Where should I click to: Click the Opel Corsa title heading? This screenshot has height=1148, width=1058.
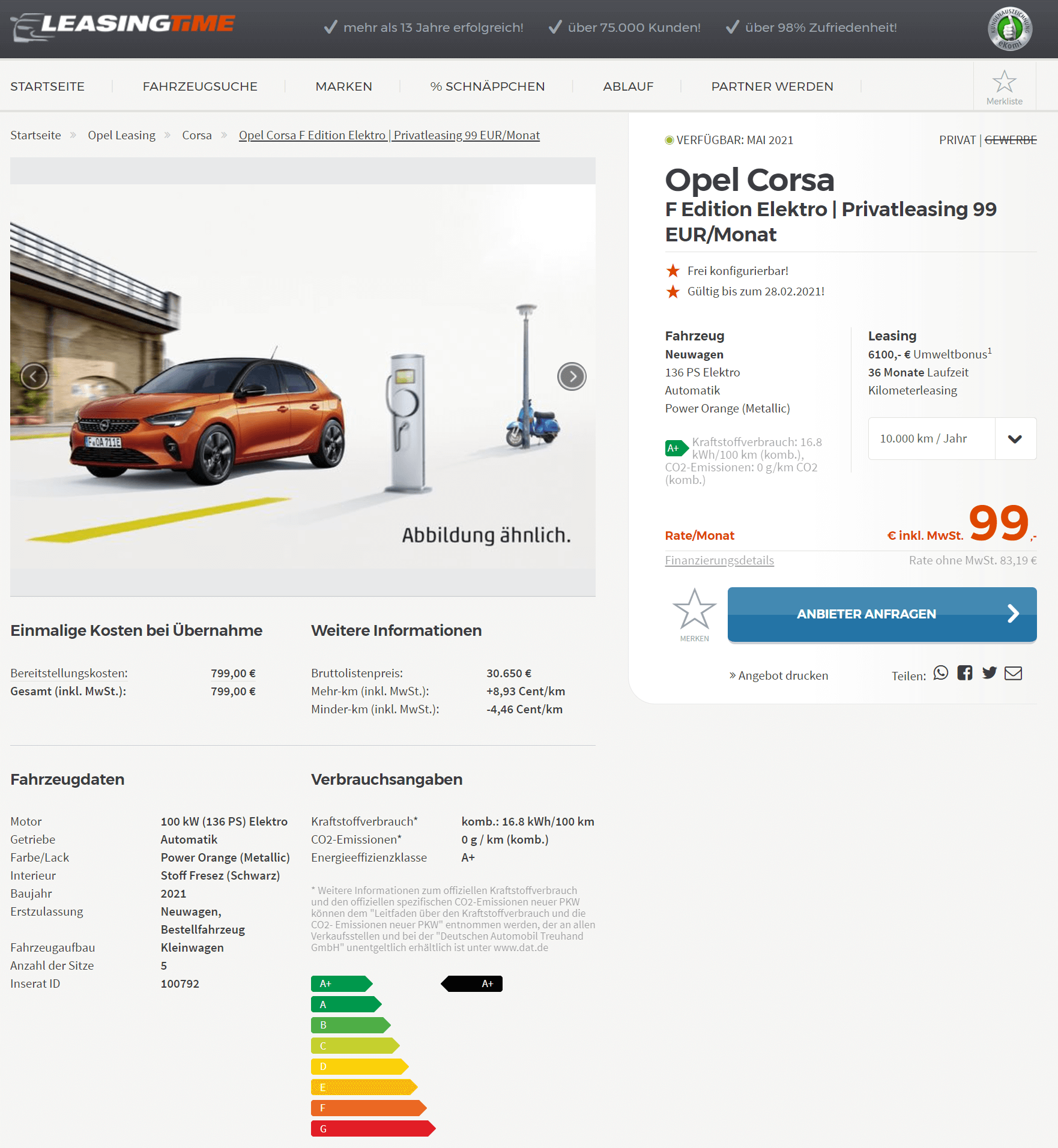point(749,180)
